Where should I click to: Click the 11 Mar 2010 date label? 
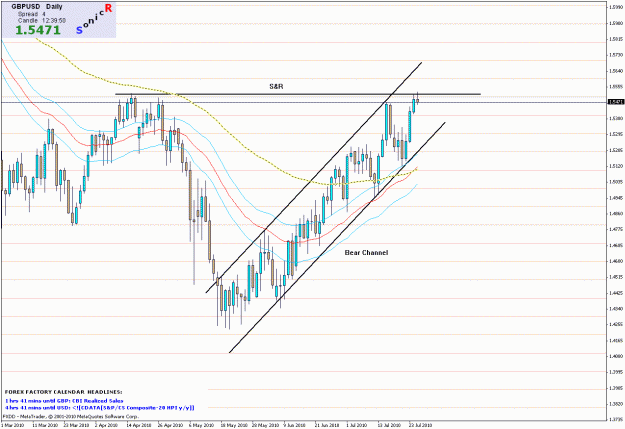point(45,425)
